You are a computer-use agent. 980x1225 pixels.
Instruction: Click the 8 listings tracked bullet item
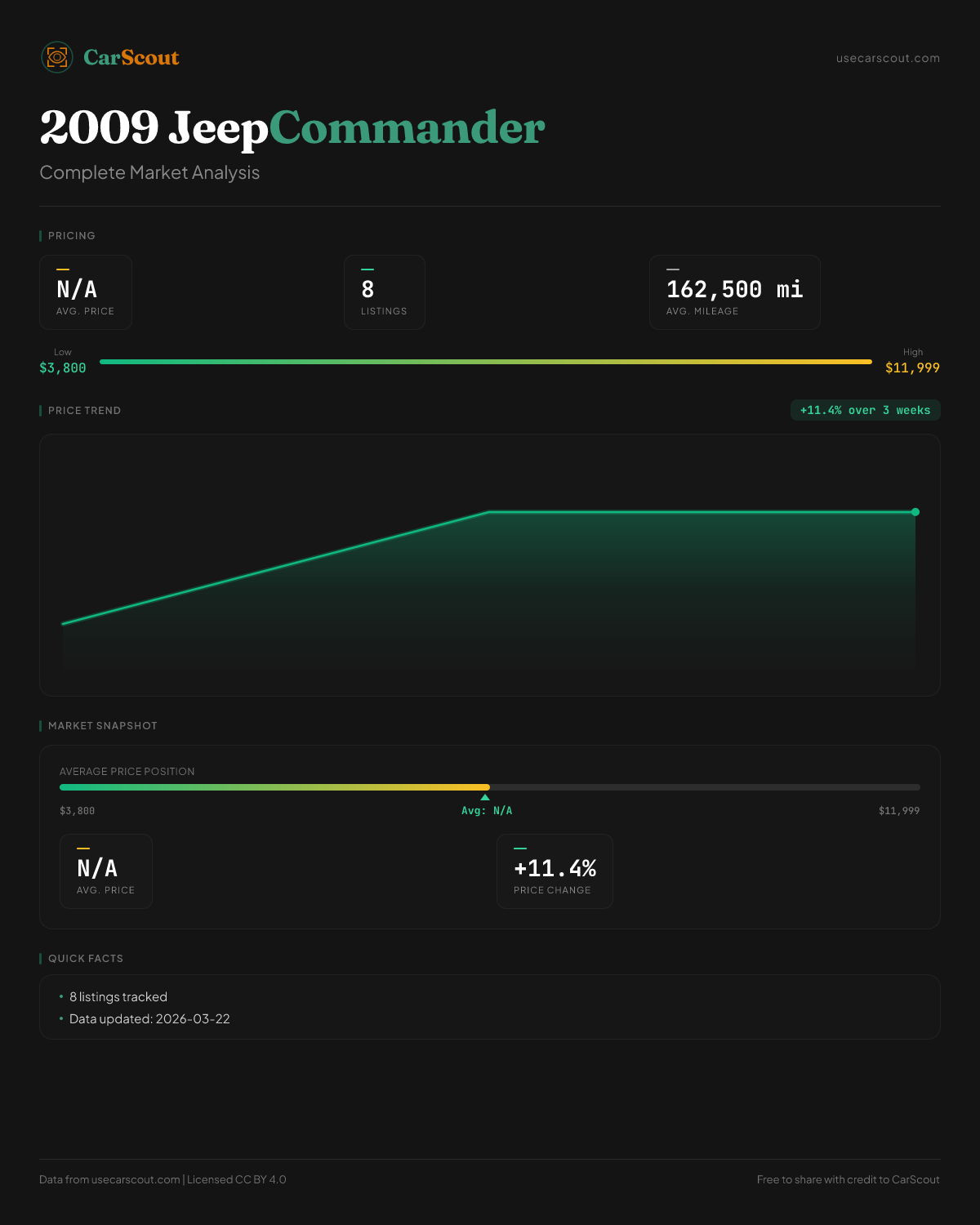pyautogui.click(x=118, y=997)
